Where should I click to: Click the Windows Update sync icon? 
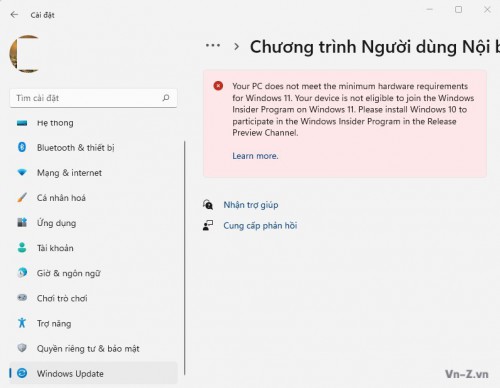click(22, 373)
